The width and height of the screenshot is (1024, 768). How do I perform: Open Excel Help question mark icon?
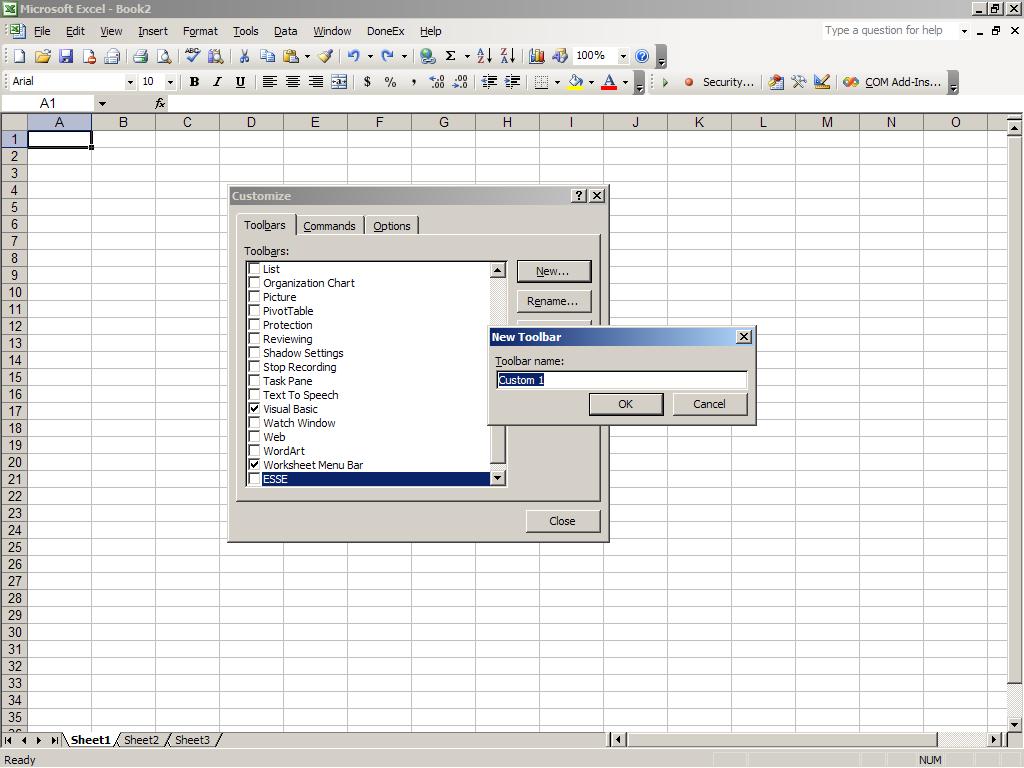pos(642,56)
